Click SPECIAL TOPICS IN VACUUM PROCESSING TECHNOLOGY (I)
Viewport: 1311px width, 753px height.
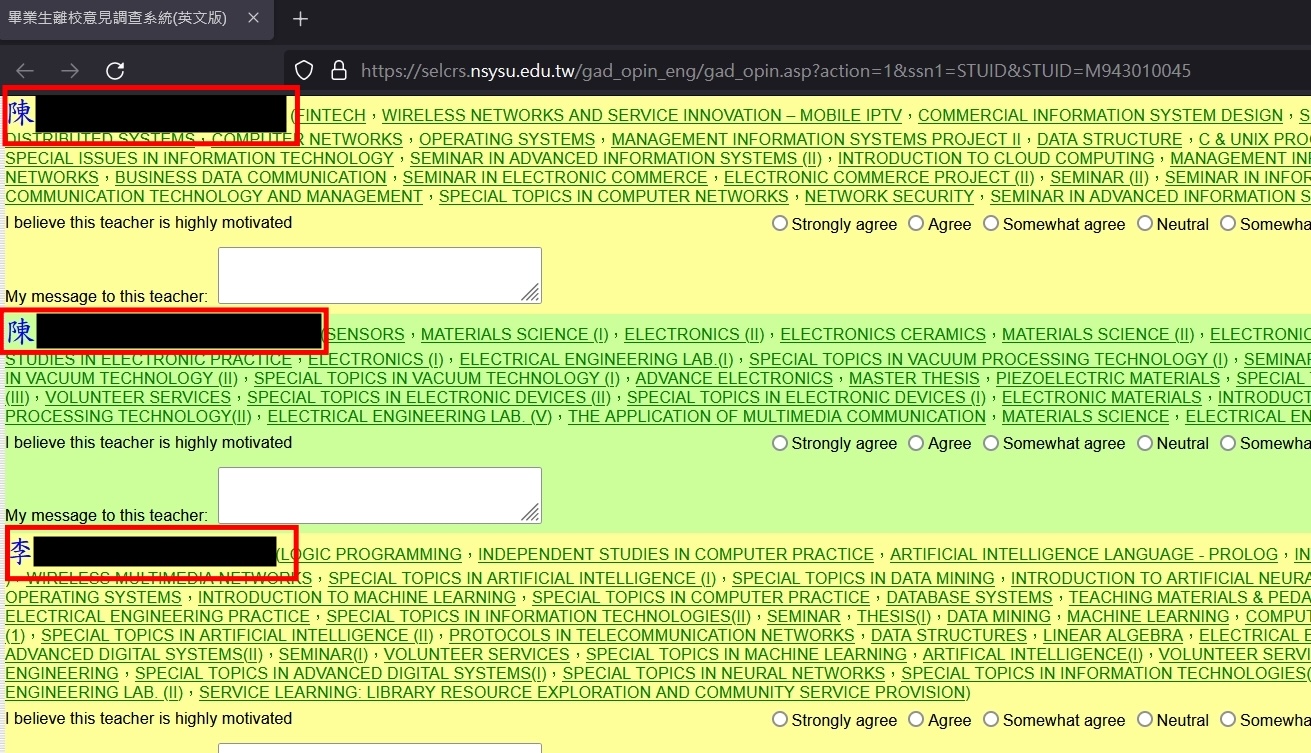coord(988,359)
